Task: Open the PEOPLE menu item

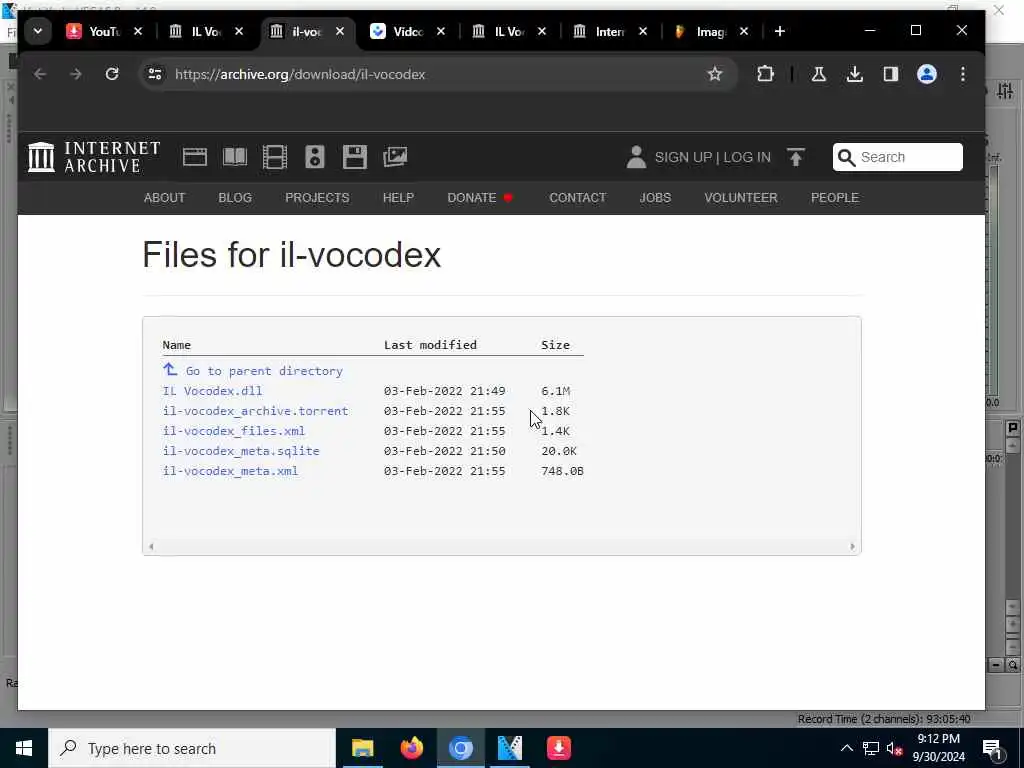Action: pos(835,198)
